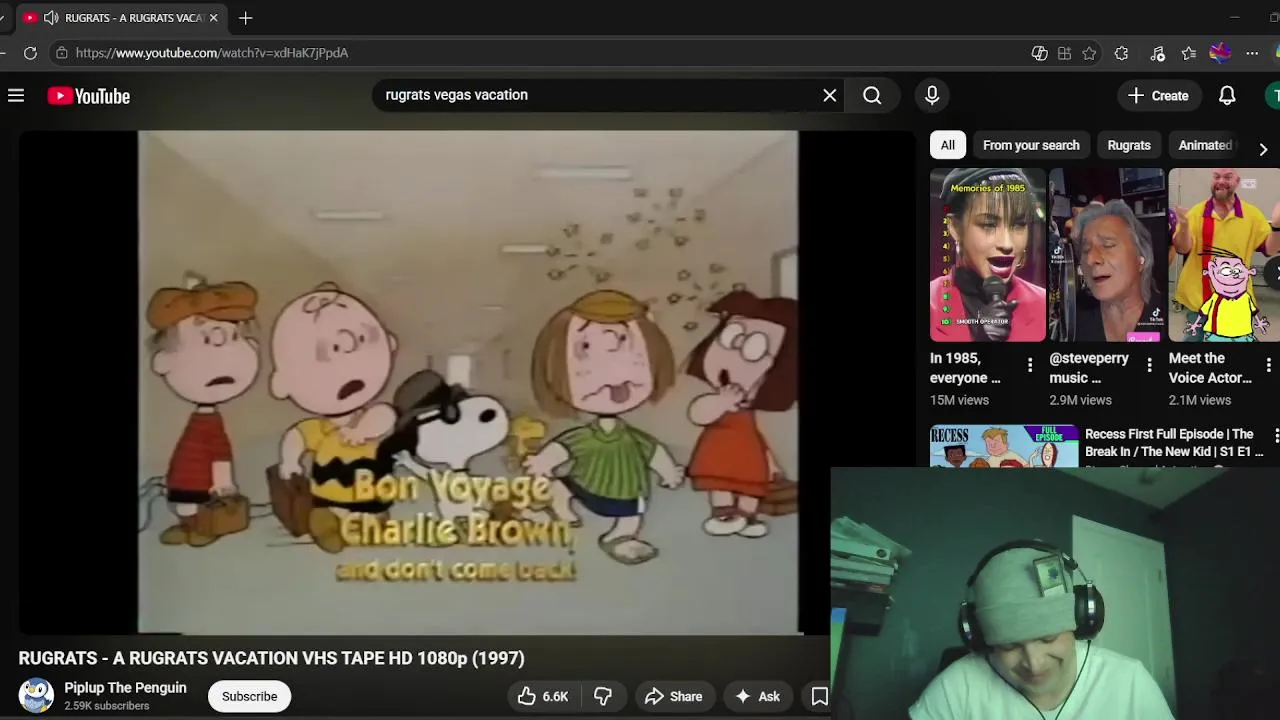Run search with the magnifier button

pyautogui.click(x=872, y=95)
